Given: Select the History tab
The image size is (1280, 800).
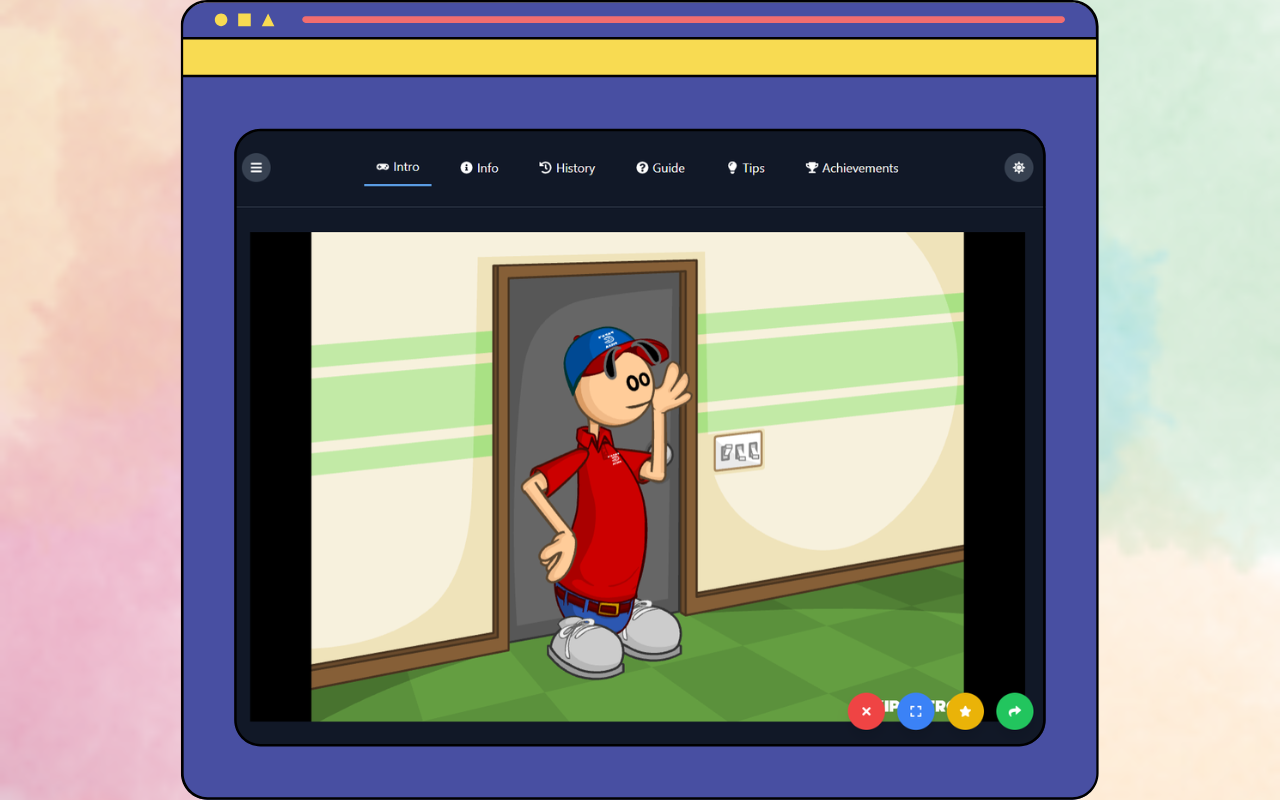Looking at the screenshot, I should (567, 167).
